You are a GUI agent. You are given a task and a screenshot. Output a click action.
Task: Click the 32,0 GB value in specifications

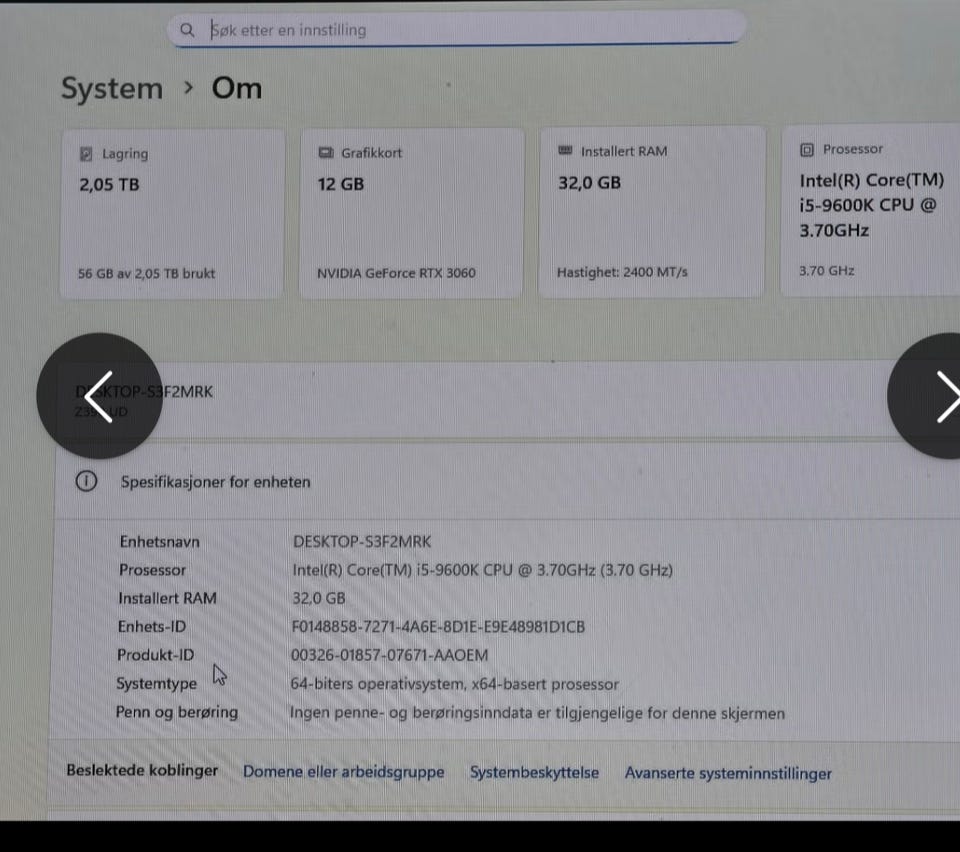(318, 598)
